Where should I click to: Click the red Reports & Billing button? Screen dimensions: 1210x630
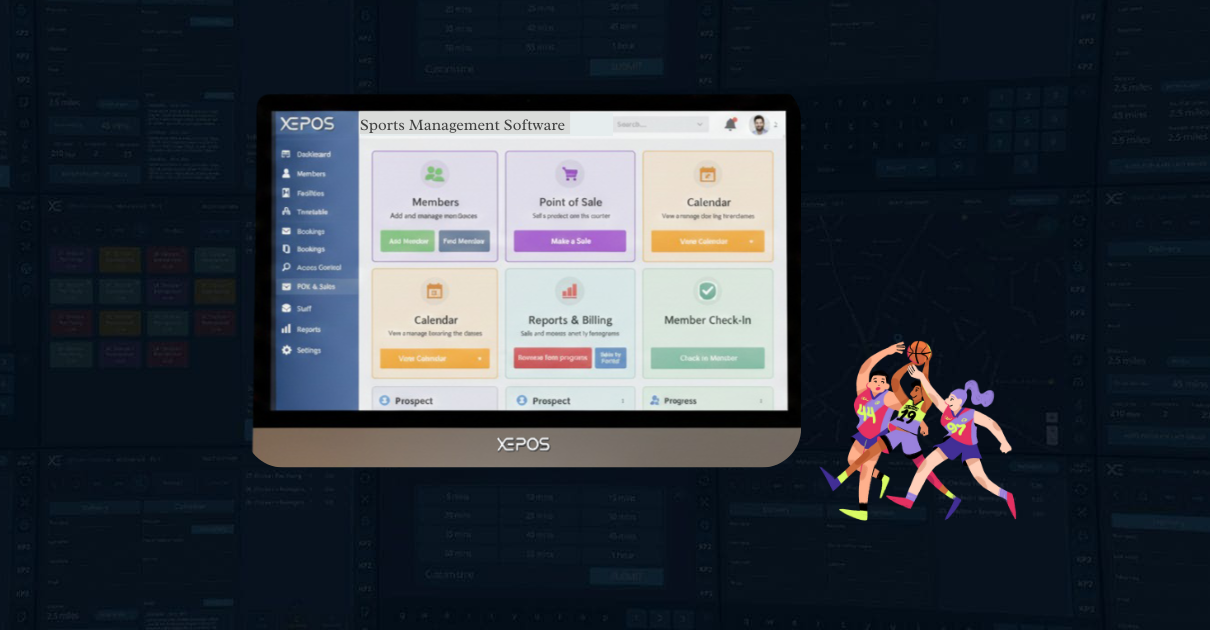tap(552, 358)
